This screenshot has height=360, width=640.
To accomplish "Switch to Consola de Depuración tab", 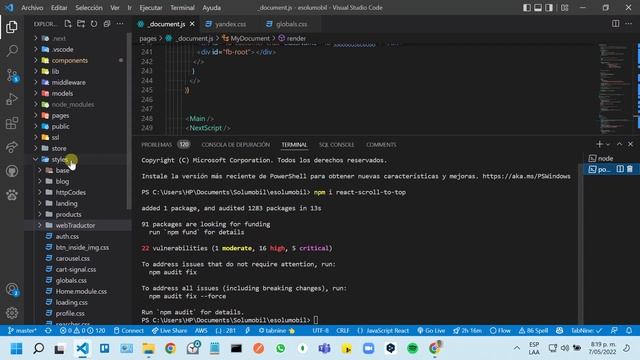I will pos(236,144).
